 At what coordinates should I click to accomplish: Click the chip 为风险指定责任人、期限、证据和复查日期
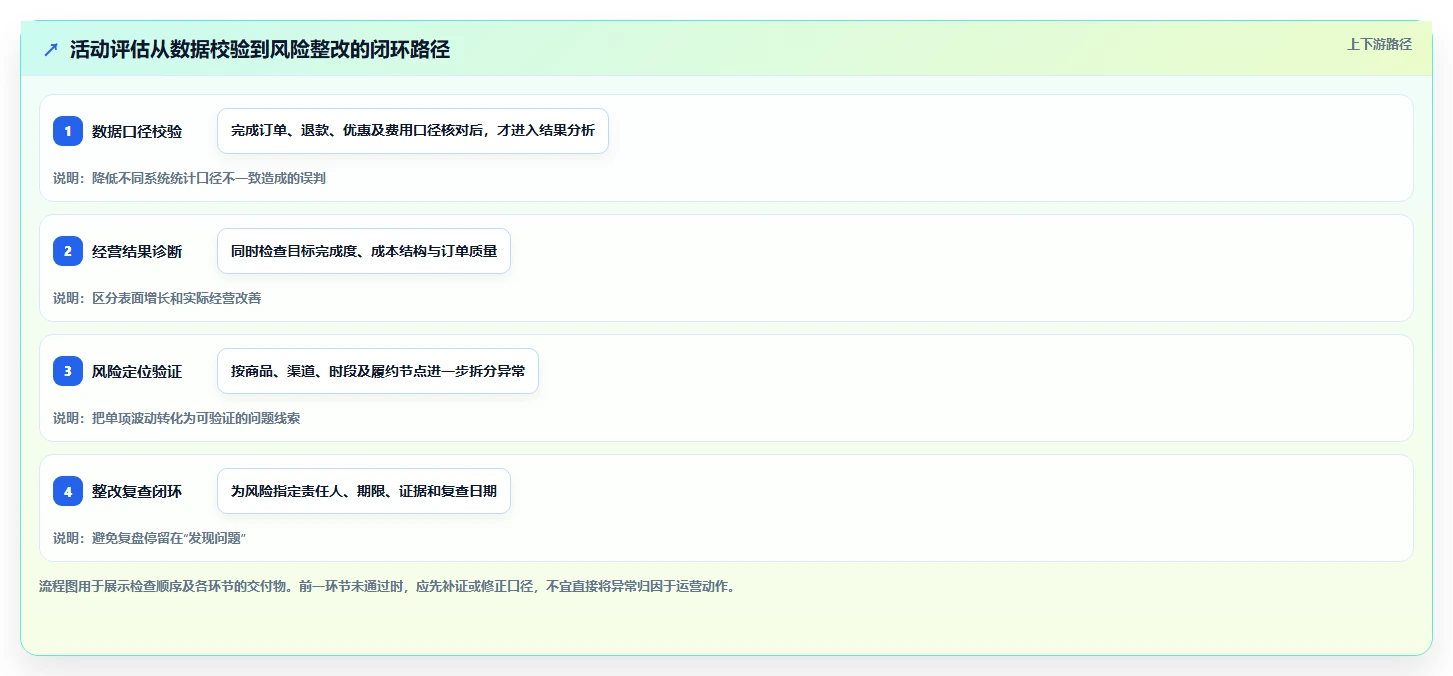[x=364, y=491]
